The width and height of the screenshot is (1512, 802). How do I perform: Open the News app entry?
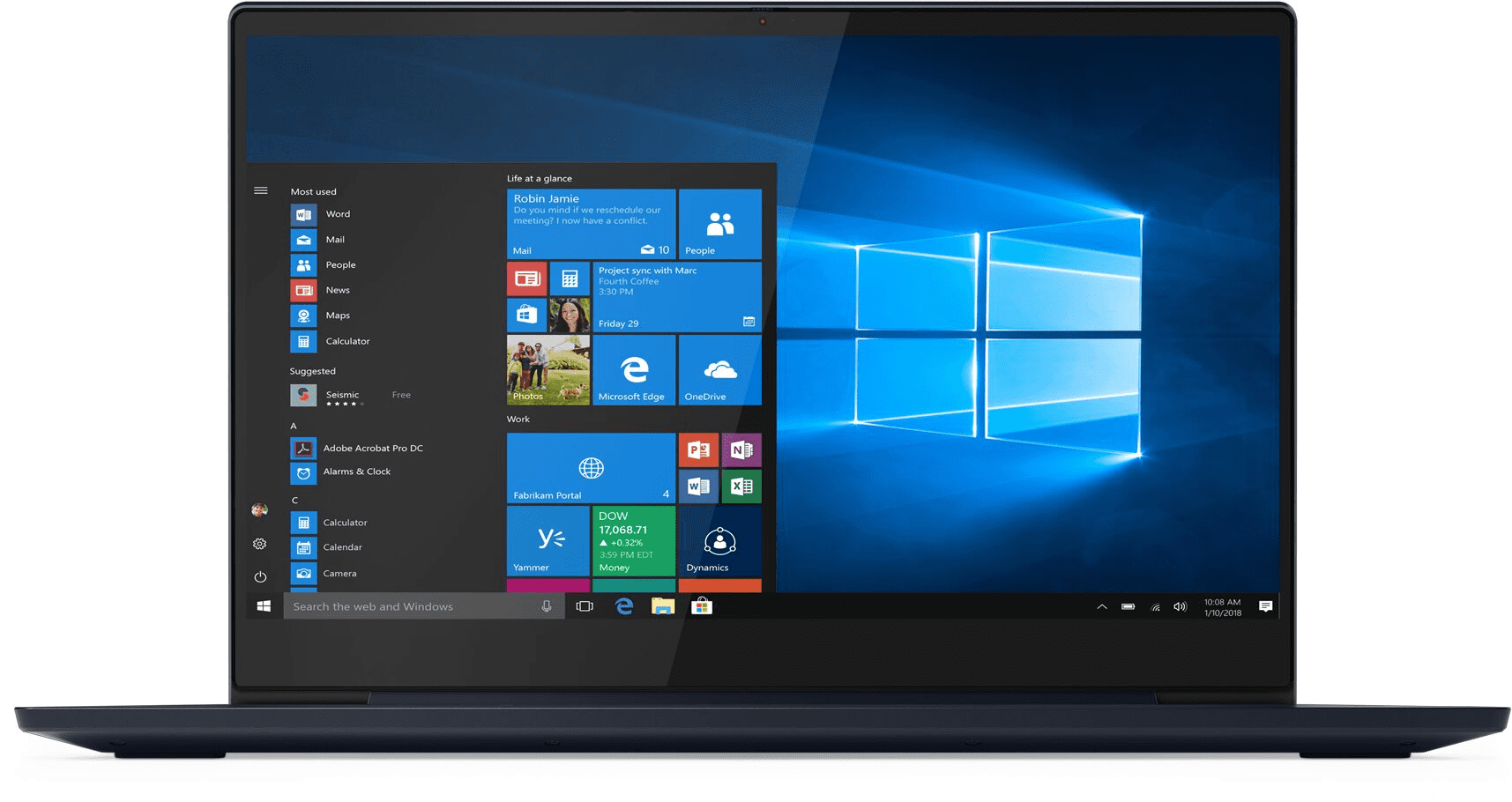coord(321,290)
